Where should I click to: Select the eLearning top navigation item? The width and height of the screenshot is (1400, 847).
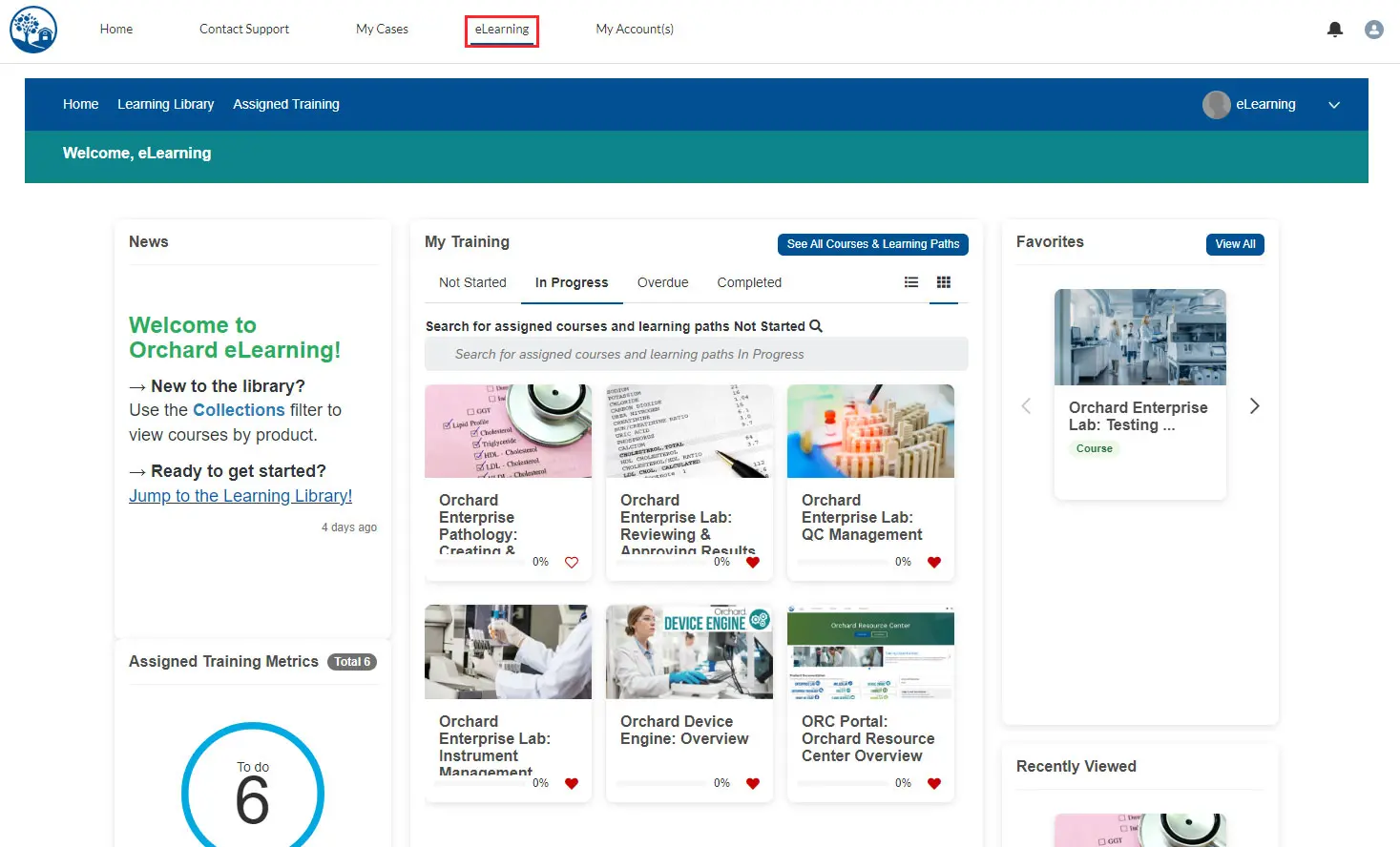coord(502,30)
